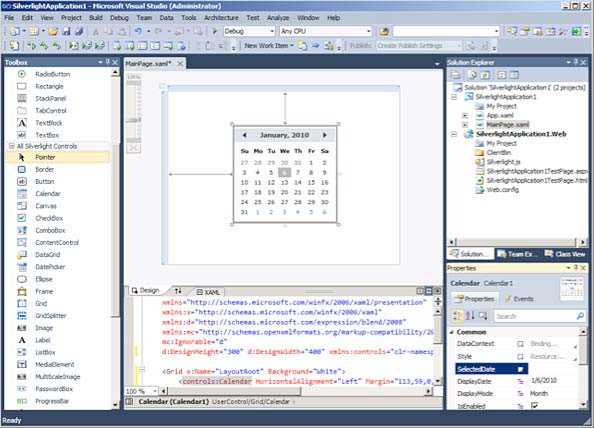Screen dimensions: 594x428
Task: Select the TextBox toolbox control
Action: (47, 135)
